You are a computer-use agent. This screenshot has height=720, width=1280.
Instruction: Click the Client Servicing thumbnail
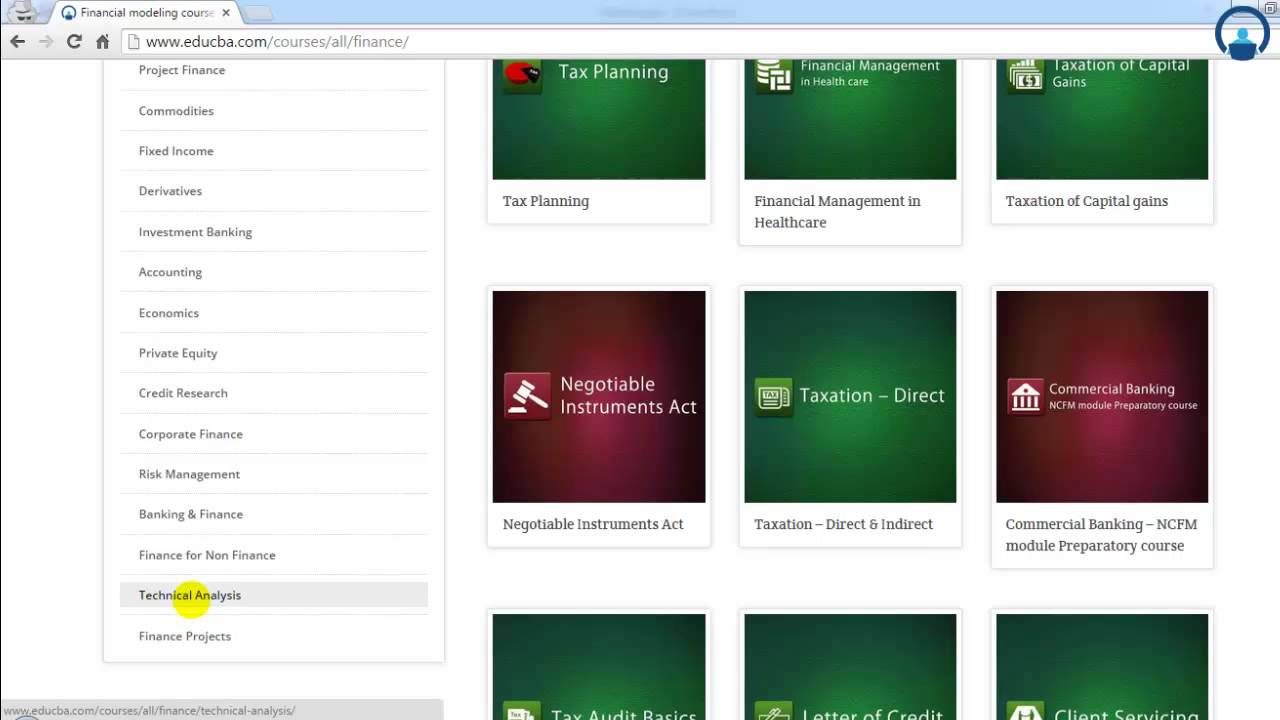[x=1102, y=667]
